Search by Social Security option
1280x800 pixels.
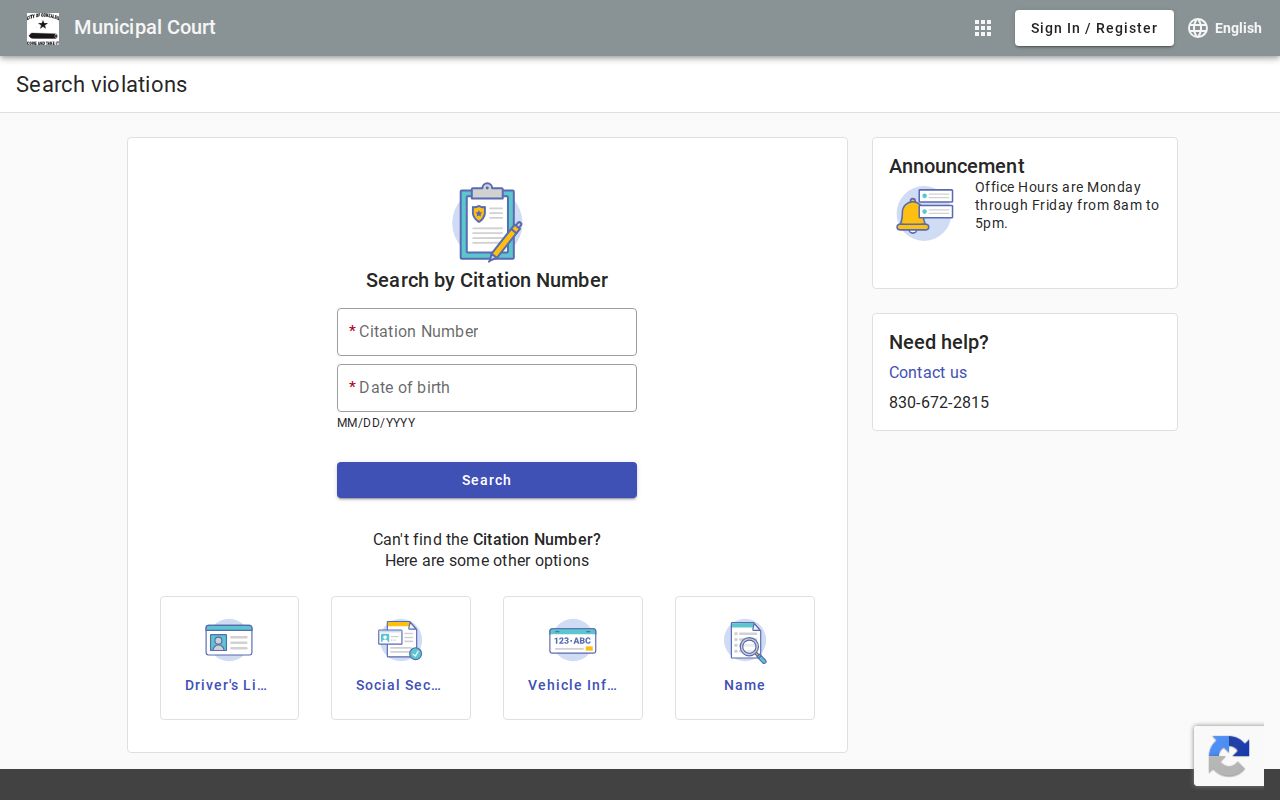point(401,658)
